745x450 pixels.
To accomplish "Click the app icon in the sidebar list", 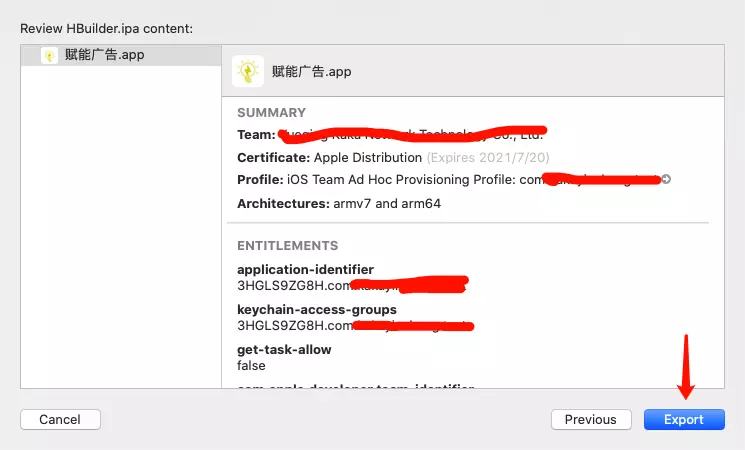I will click(x=49, y=56).
